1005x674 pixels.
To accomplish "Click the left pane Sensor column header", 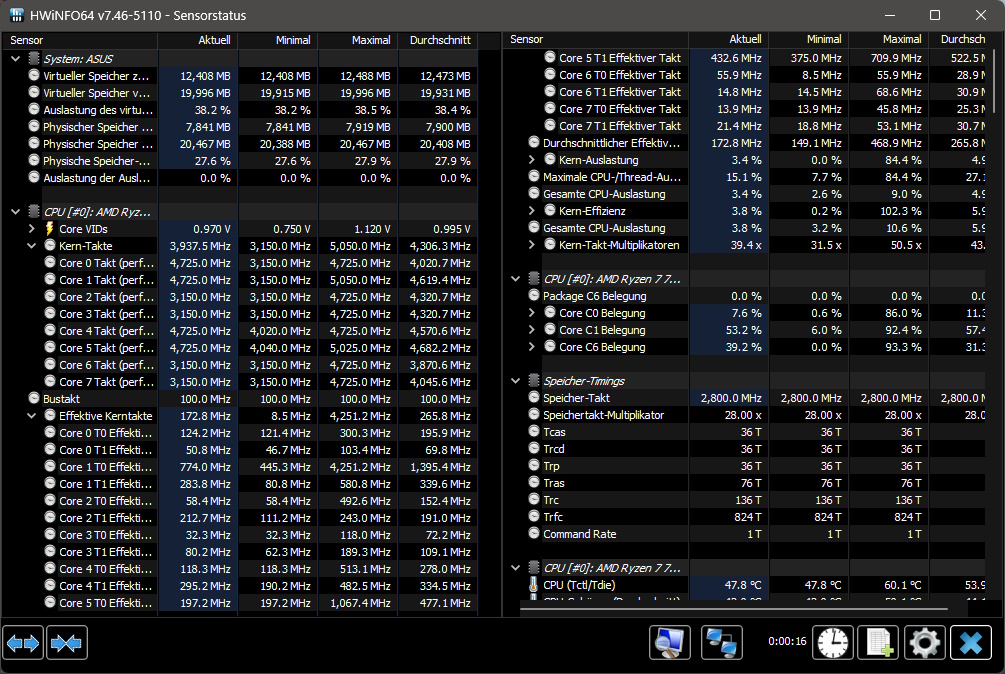I will coord(80,40).
